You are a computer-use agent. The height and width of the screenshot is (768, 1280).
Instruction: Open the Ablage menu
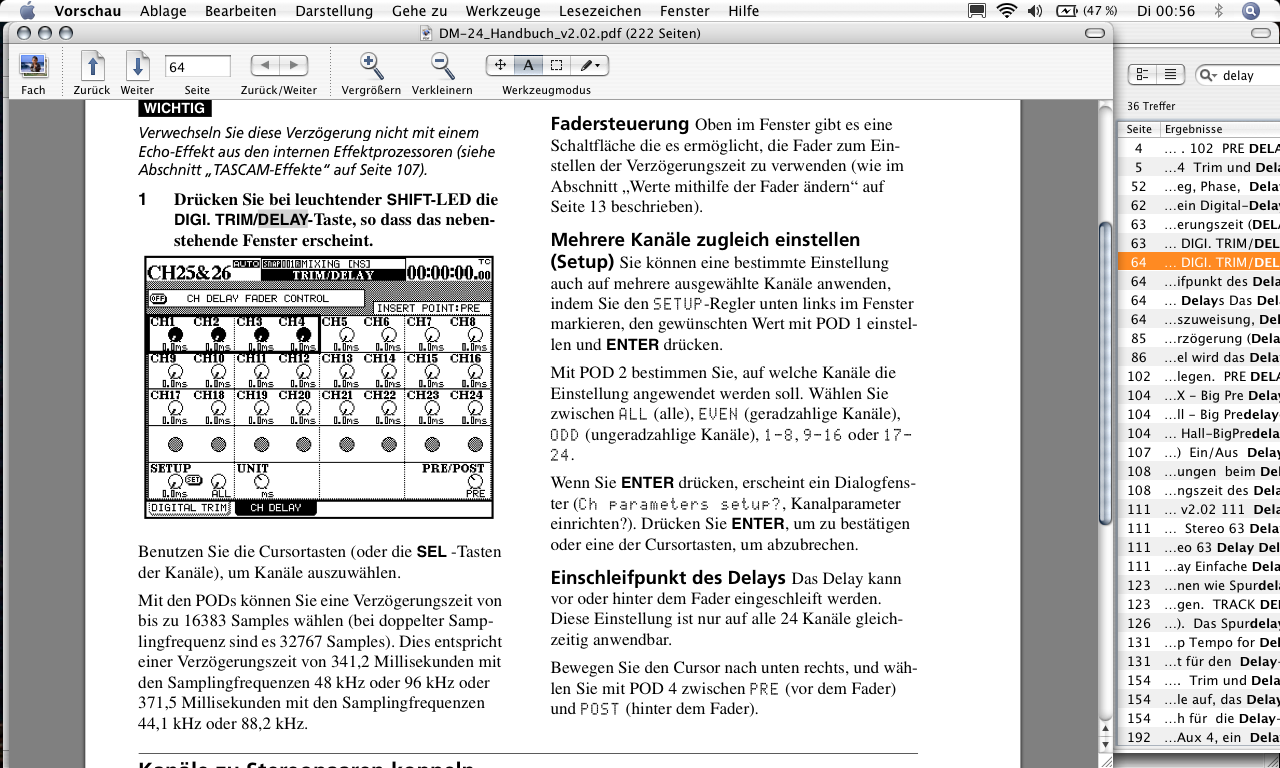tap(163, 11)
